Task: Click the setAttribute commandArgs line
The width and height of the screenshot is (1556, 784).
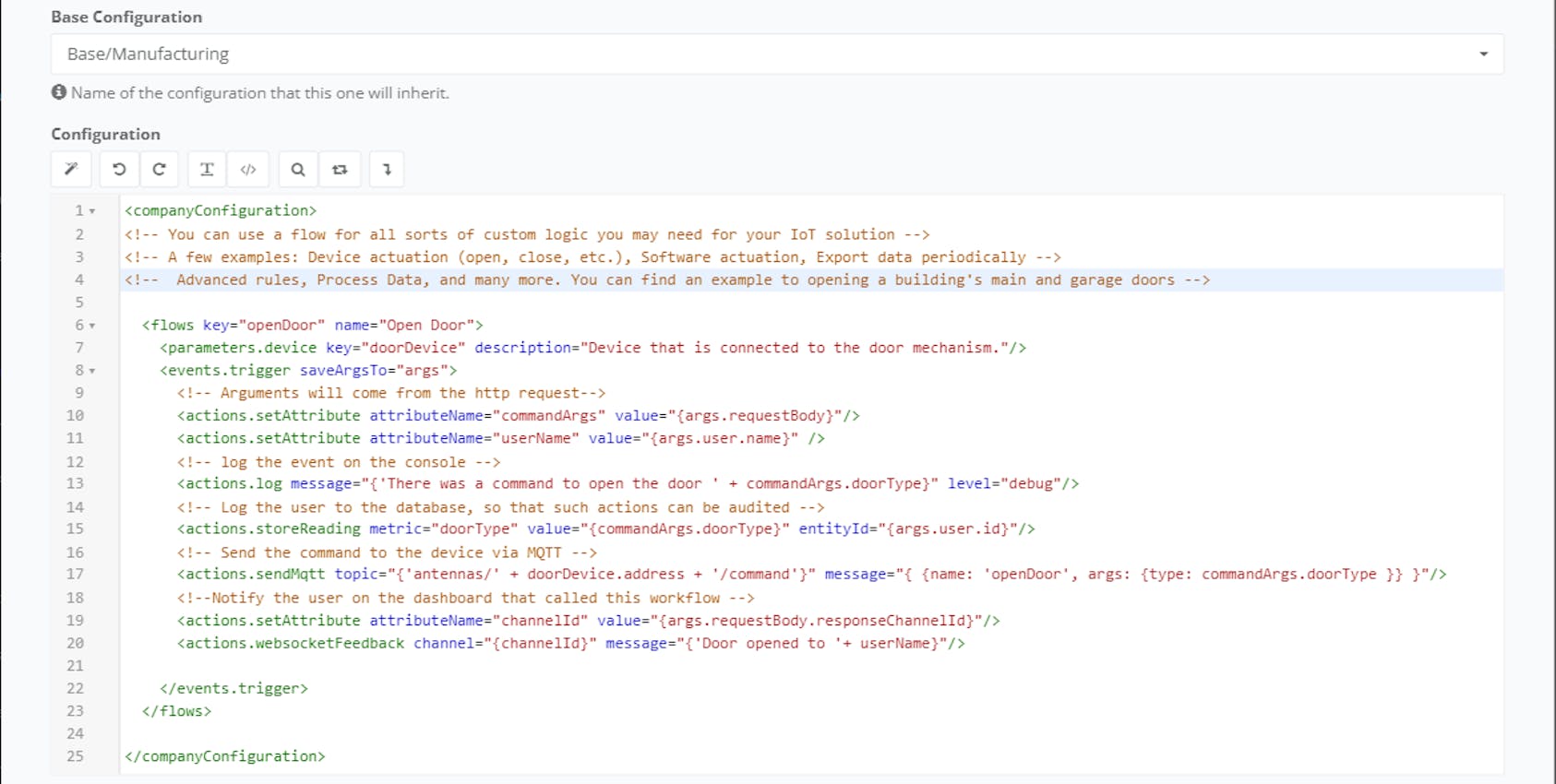Action: click(519, 416)
